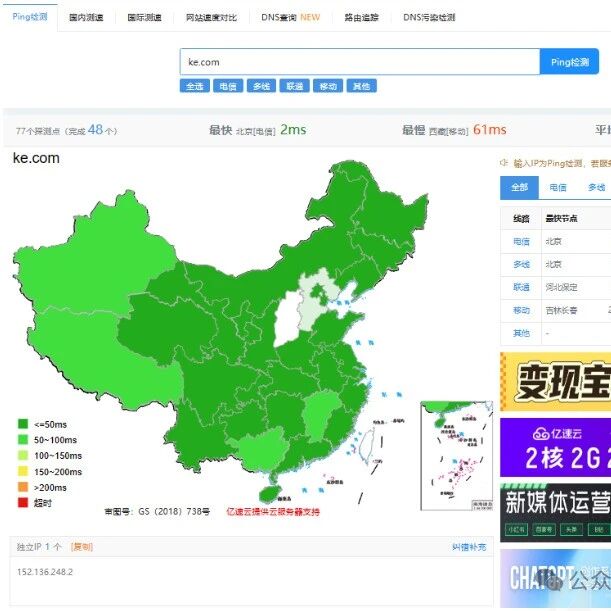611x611 pixels.
Task: Click the 100~150ms light green legend swatch
Action: pyautogui.click(x=23, y=456)
